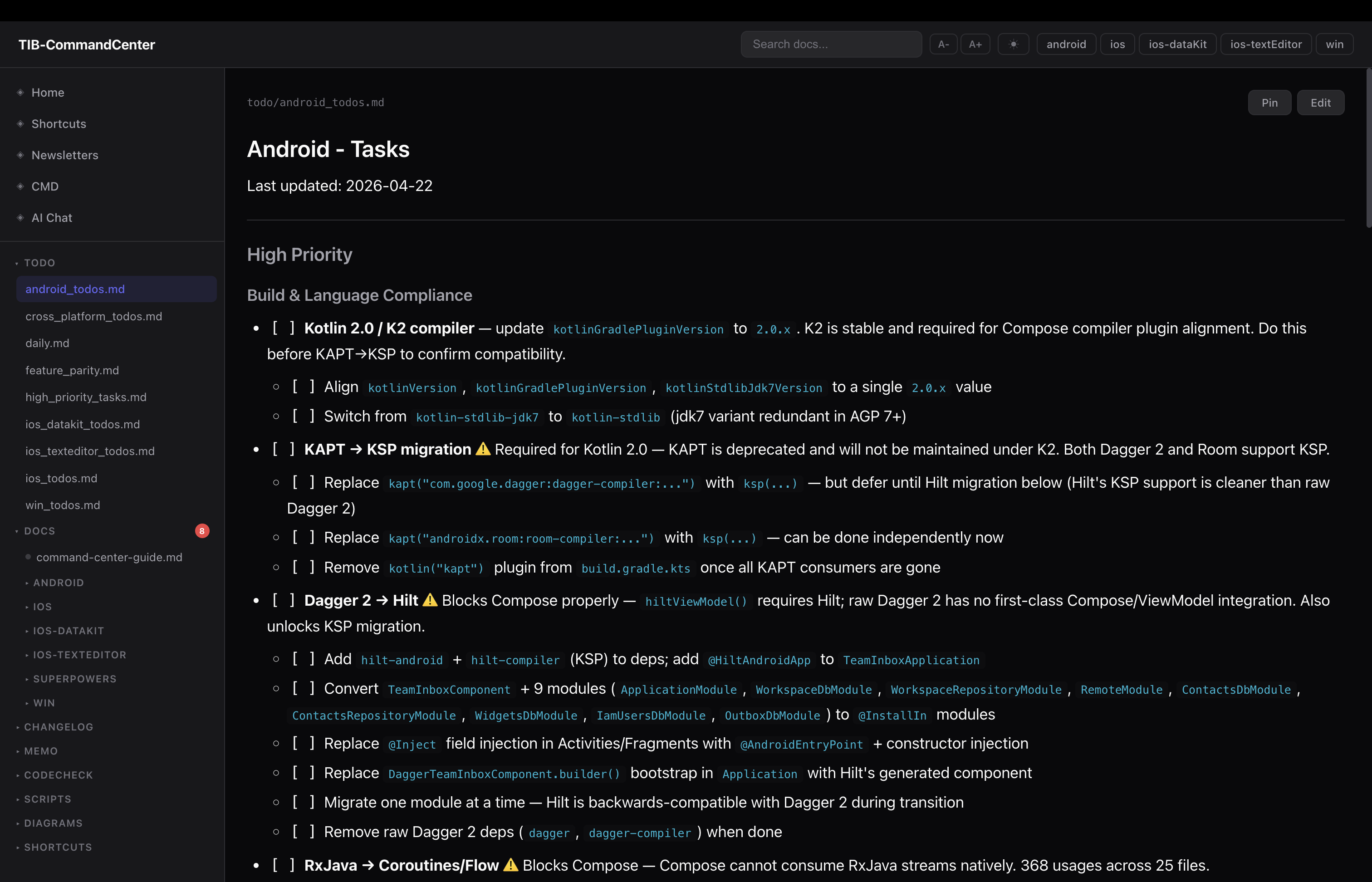Switch to the win project tab
The image size is (1372, 882).
[1334, 44]
